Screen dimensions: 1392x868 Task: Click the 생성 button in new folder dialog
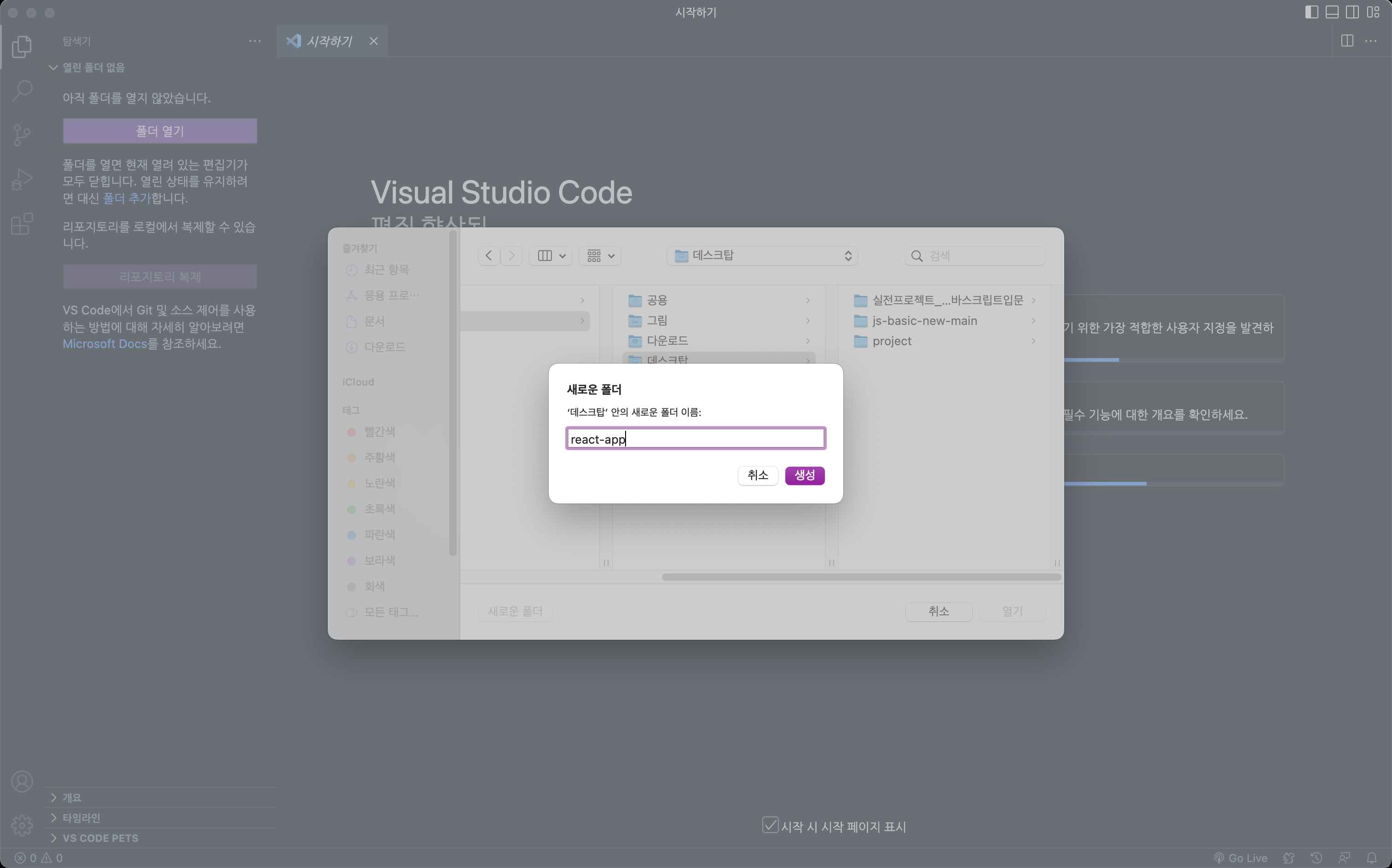point(805,475)
